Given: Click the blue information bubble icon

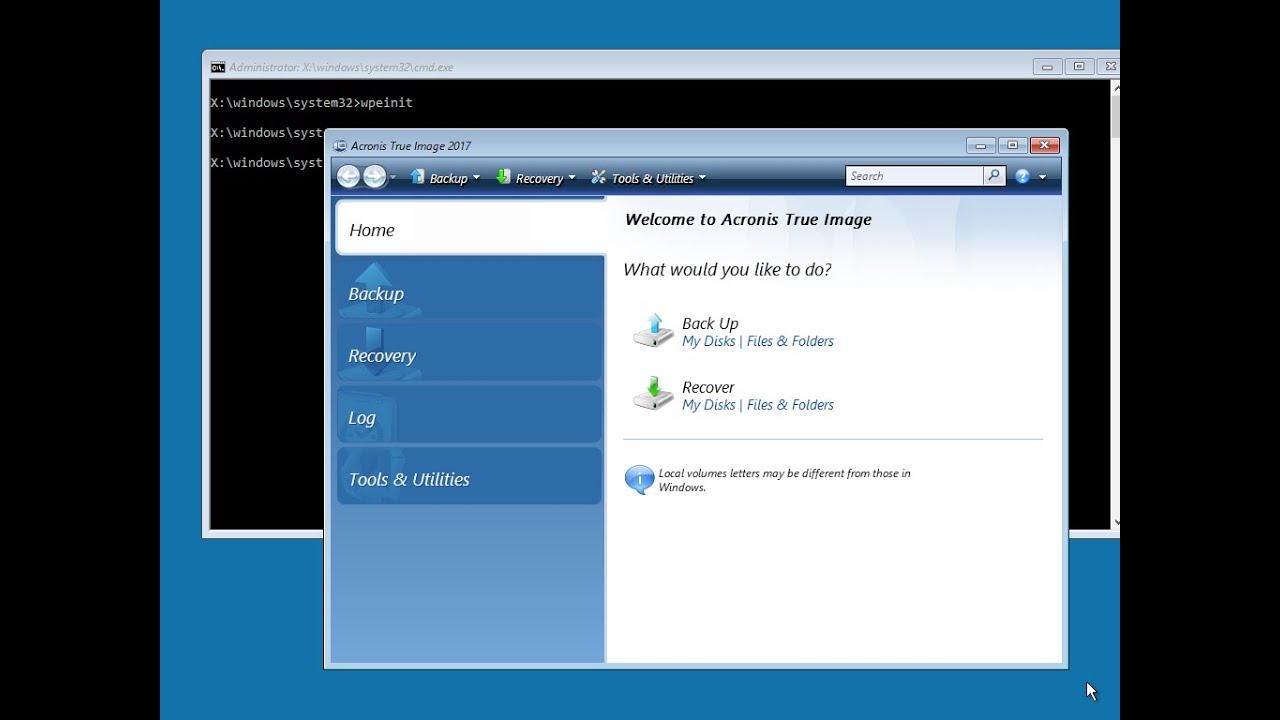Looking at the screenshot, I should click(639, 480).
